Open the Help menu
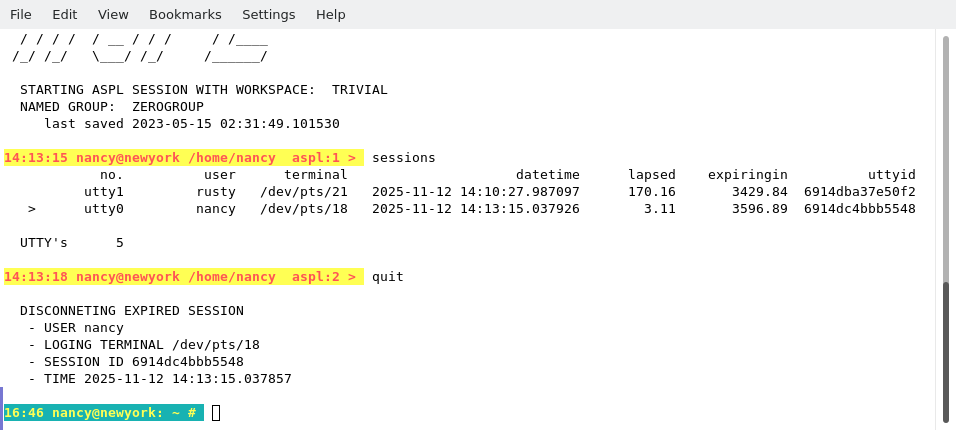 [331, 14]
